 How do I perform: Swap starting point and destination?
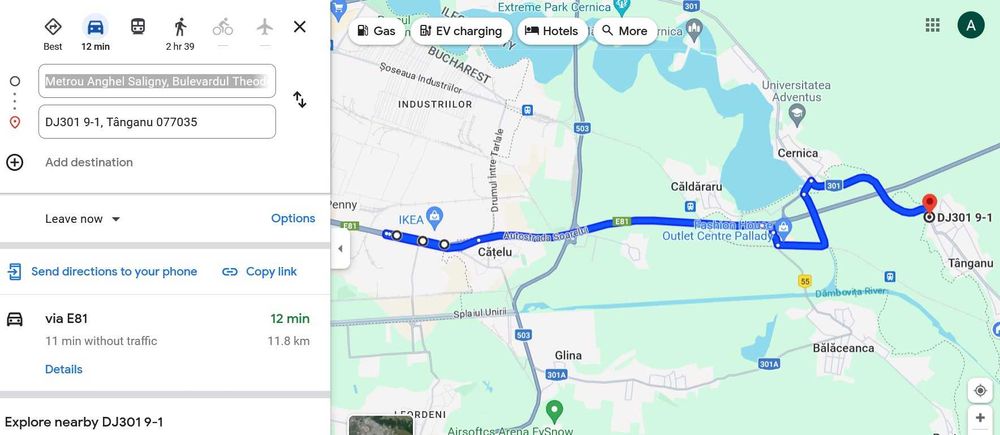point(300,100)
